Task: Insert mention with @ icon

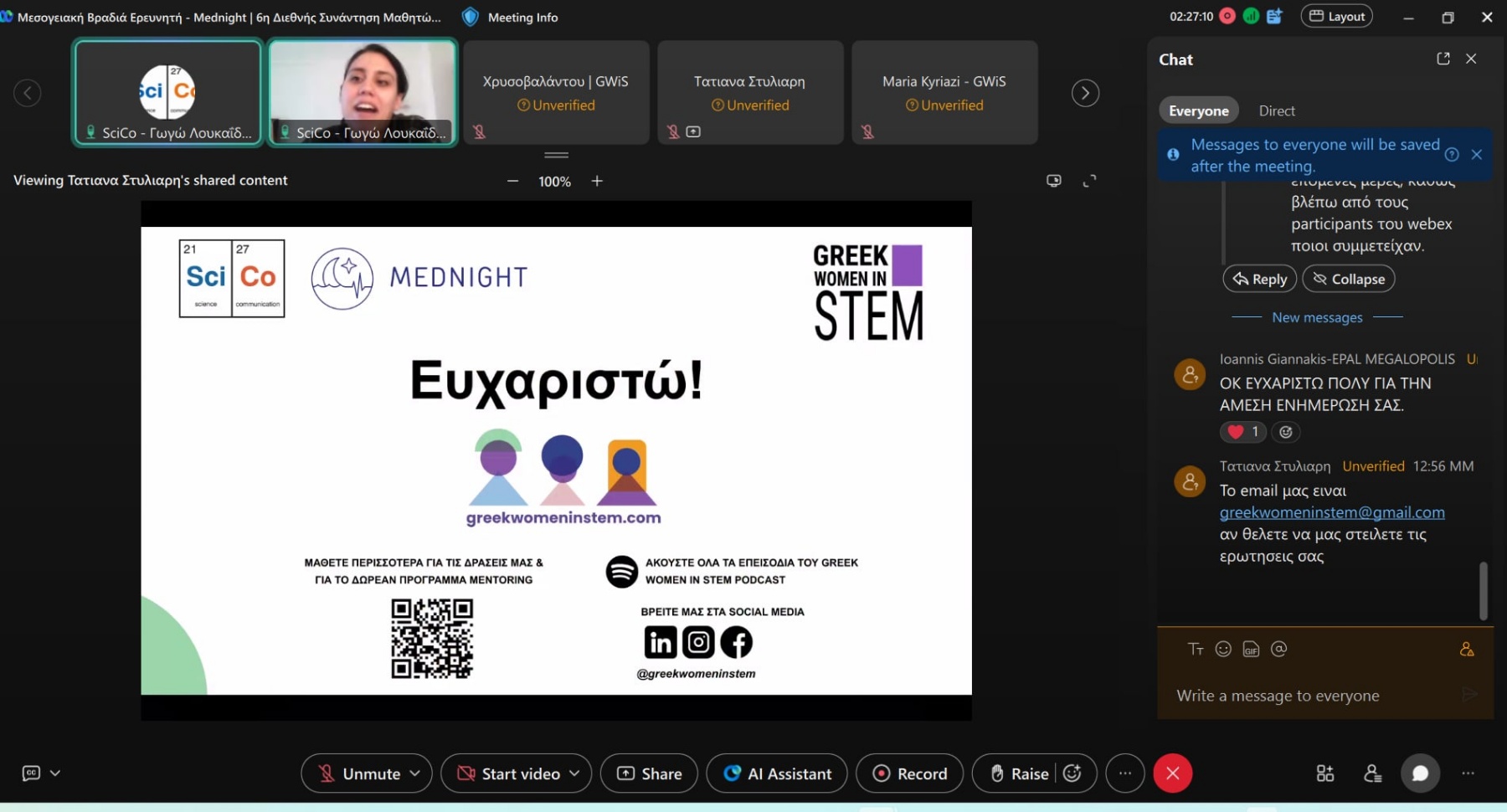Action: (x=1278, y=649)
